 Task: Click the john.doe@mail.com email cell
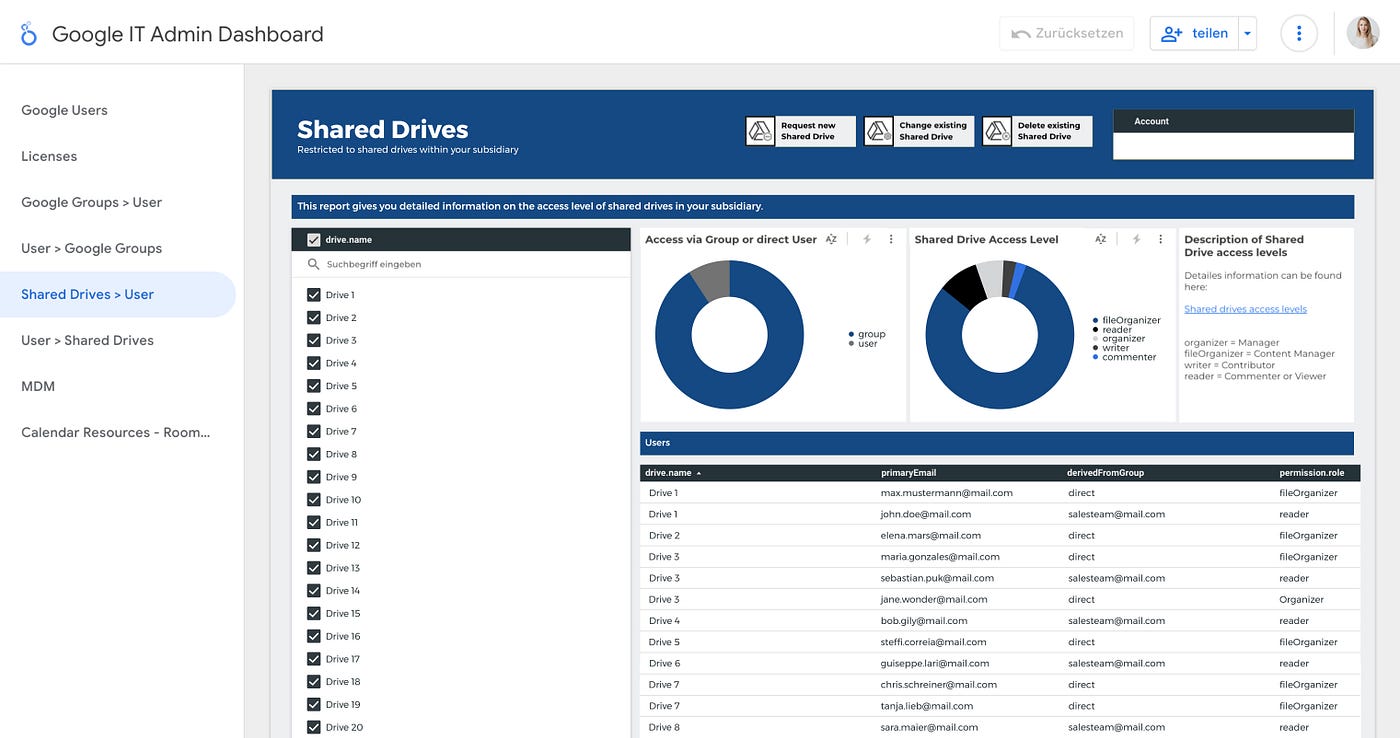pos(926,514)
